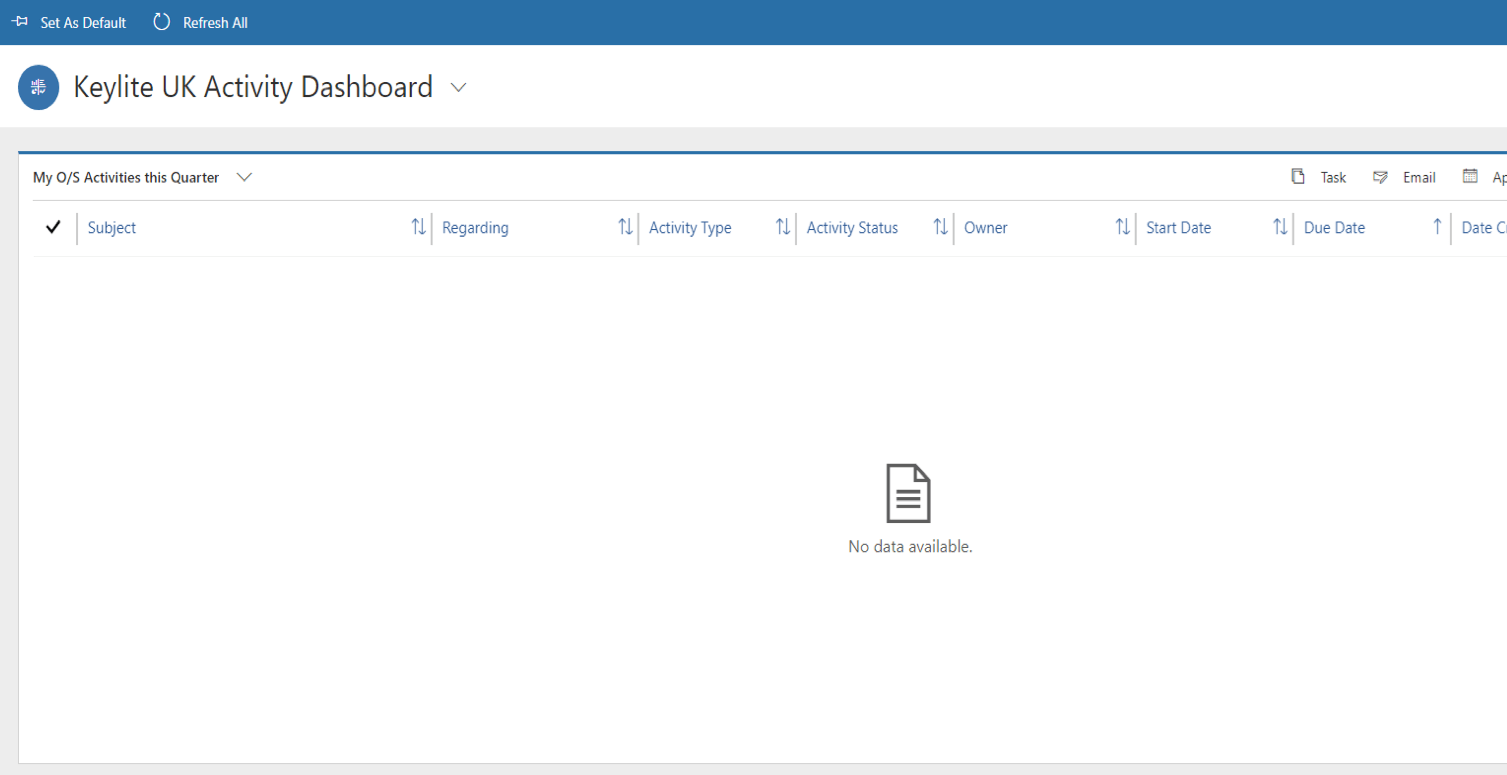Click the My O/S Activities this Quarter label
1507x775 pixels.
126,177
